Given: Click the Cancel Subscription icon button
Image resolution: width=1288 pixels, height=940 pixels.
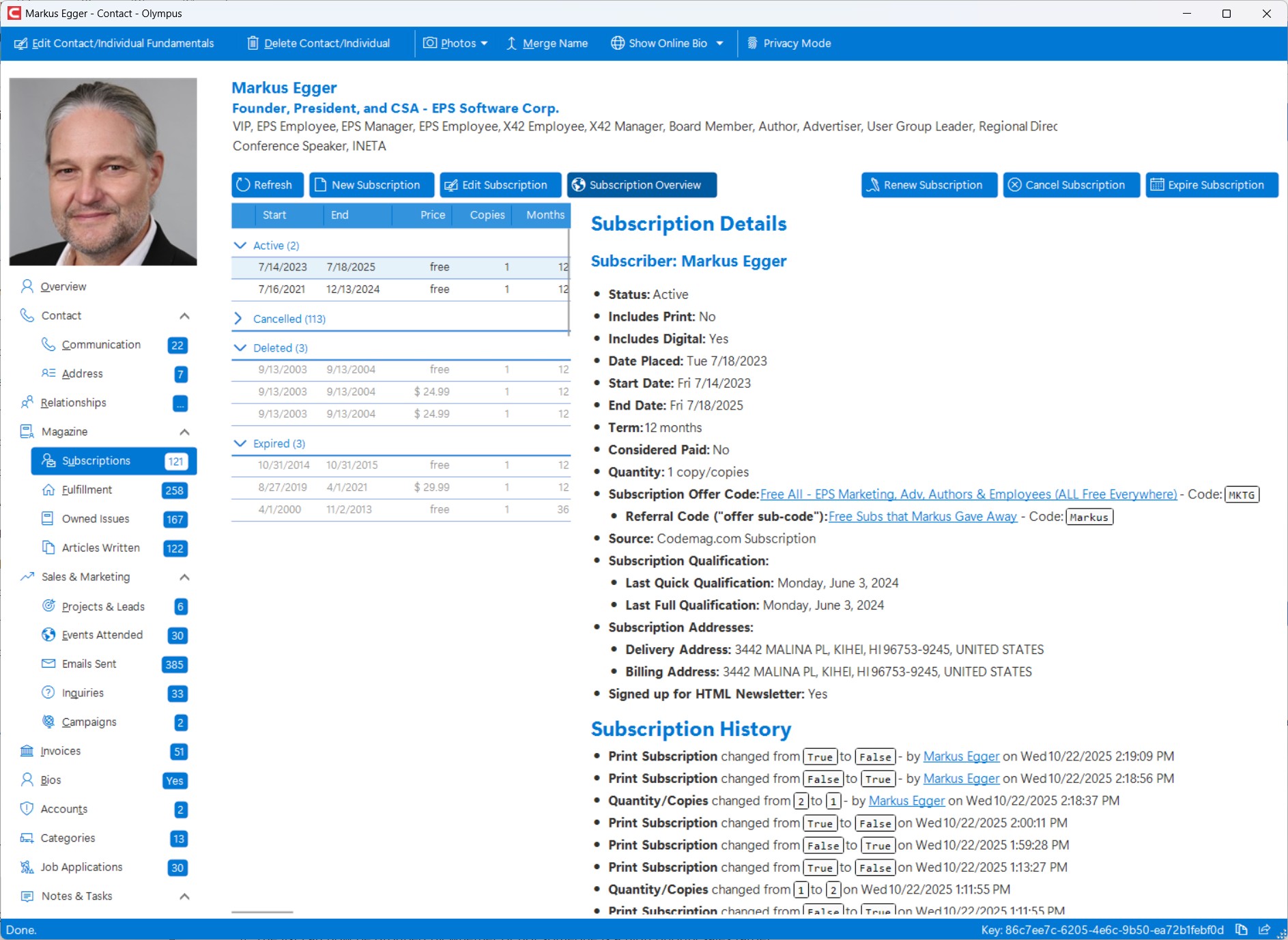Looking at the screenshot, I should (1071, 185).
